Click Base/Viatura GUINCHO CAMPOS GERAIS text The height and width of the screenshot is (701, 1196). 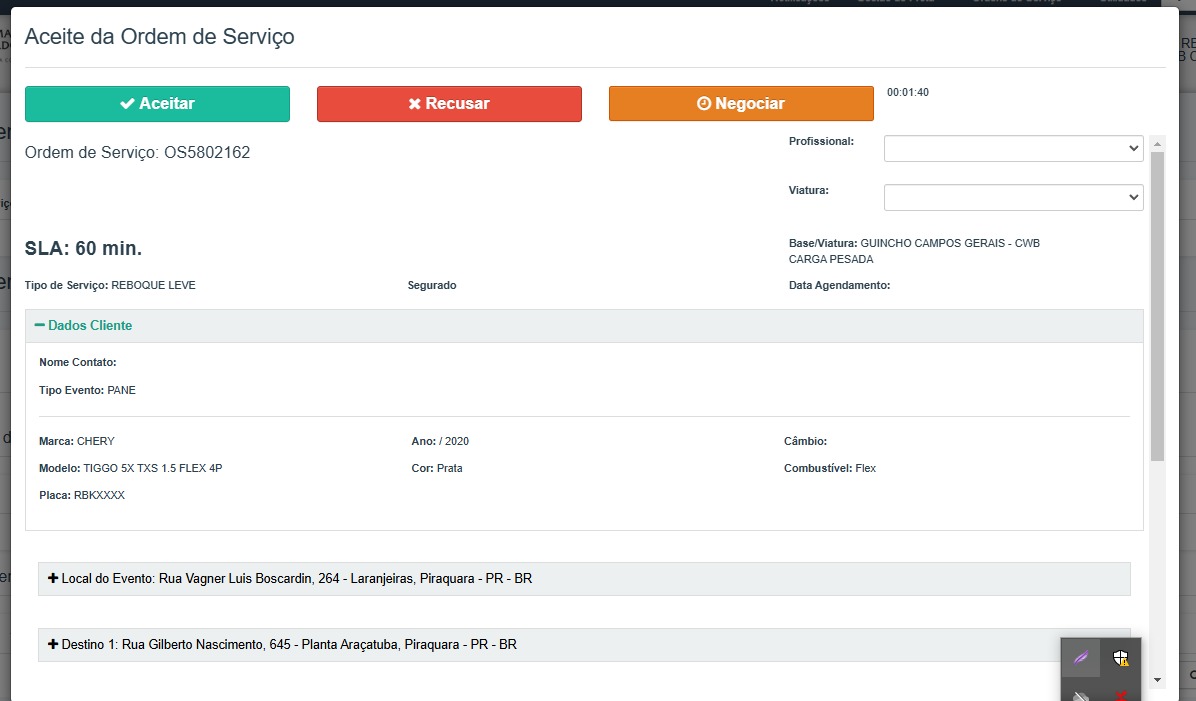pos(915,251)
